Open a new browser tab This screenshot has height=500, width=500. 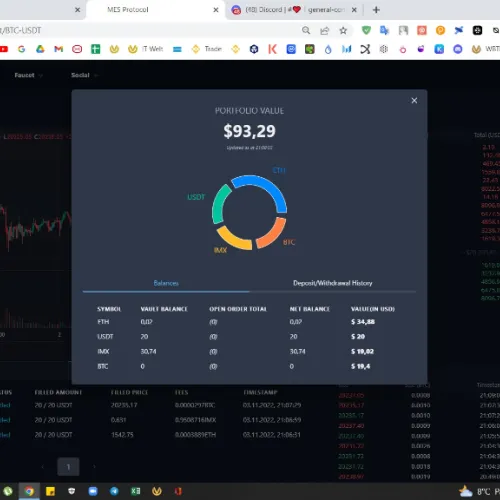click(x=376, y=10)
